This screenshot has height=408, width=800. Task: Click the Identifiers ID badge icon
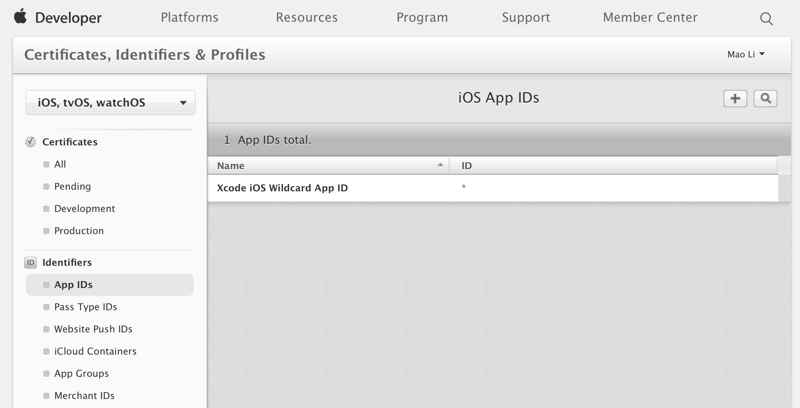point(30,262)
